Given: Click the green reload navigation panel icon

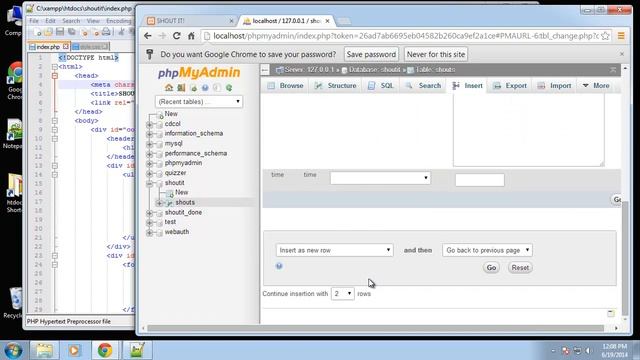Looking at the screenshot, I should click(x=229, y=88).
